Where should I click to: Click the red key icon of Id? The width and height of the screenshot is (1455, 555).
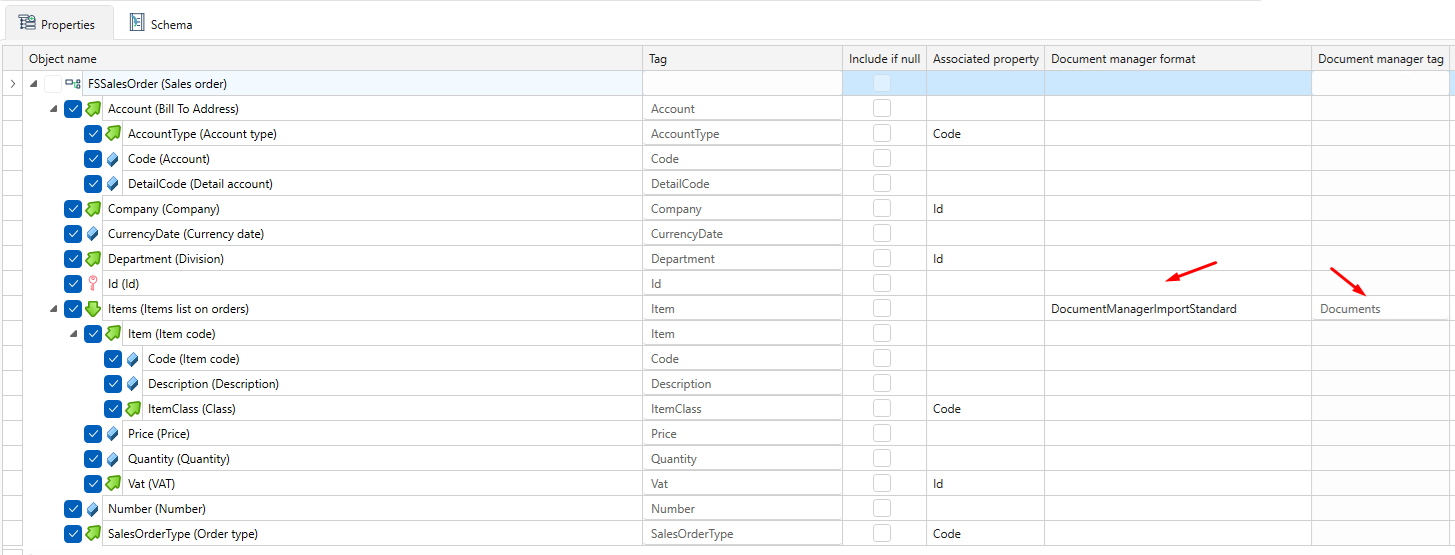coord(93,284)
